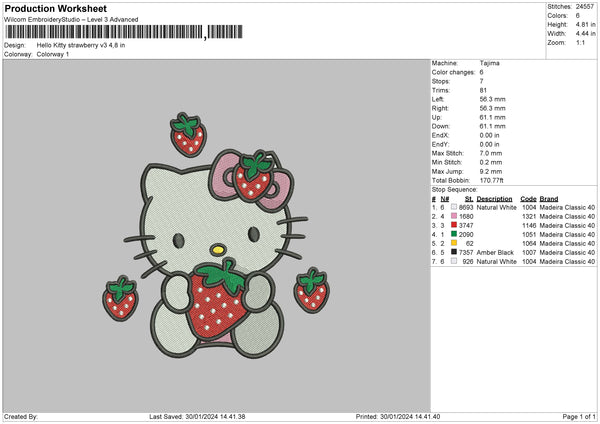Click design name 'Hello Kitty strawberry v3 4,8 in'
Image resolution: width=600 pixels, height=424 pixels.
(x=81, y=45)
